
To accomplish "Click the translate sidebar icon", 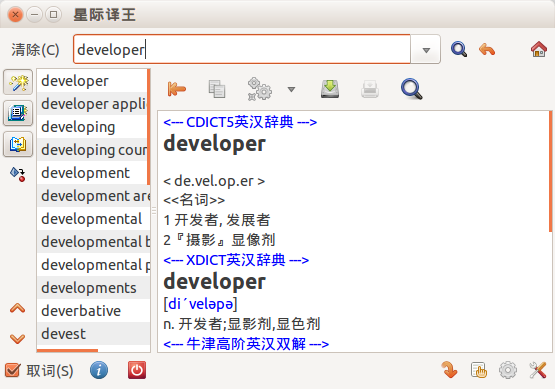I will pos(18,144).
